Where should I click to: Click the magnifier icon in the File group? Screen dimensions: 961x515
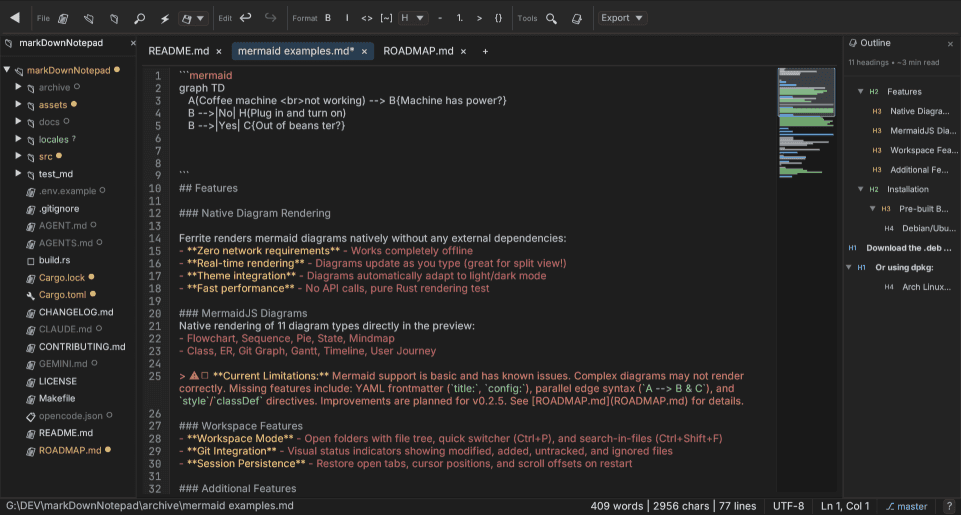pos(139,18)
